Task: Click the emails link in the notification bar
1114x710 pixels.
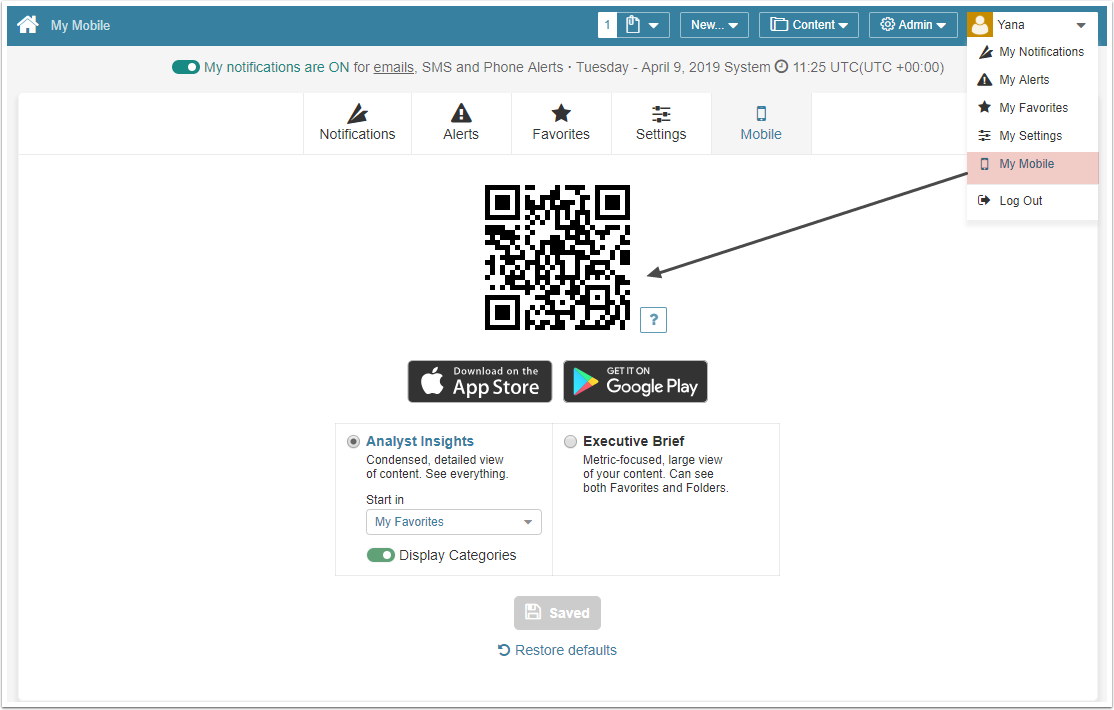Action: tap(394, 68)
